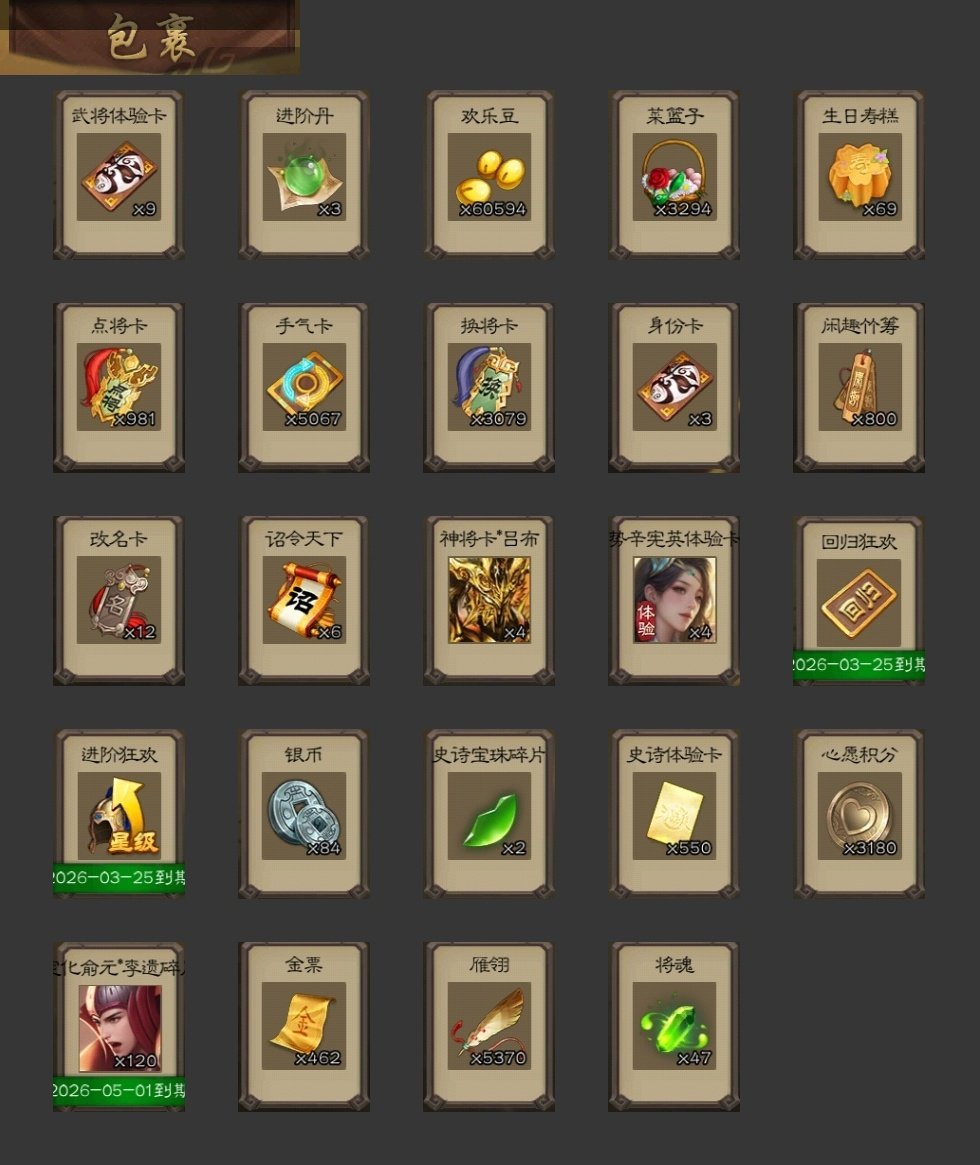Open the 欢乐豆 golden beans item

pos(489,175)
